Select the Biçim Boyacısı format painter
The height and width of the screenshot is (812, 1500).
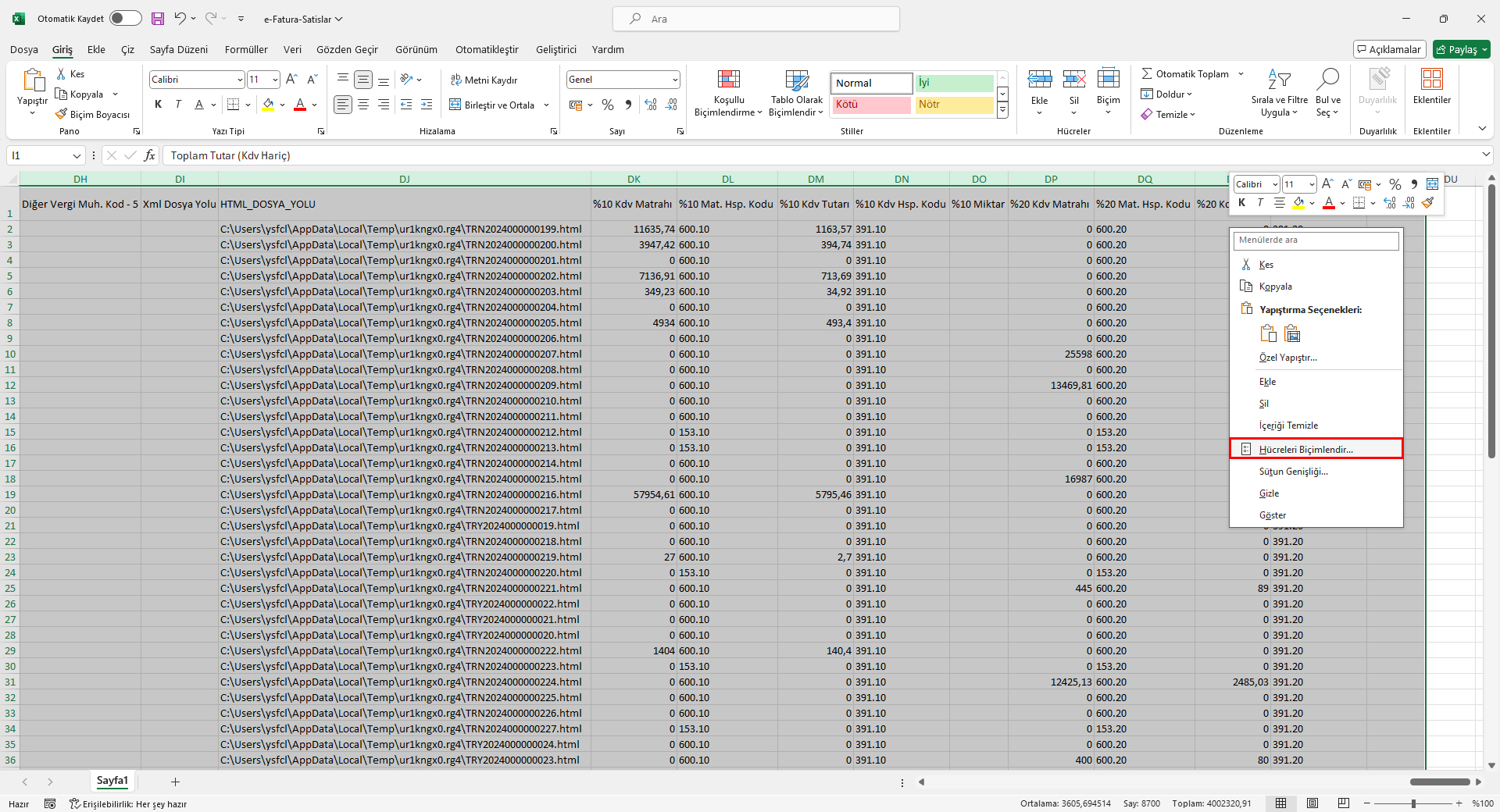93,114
